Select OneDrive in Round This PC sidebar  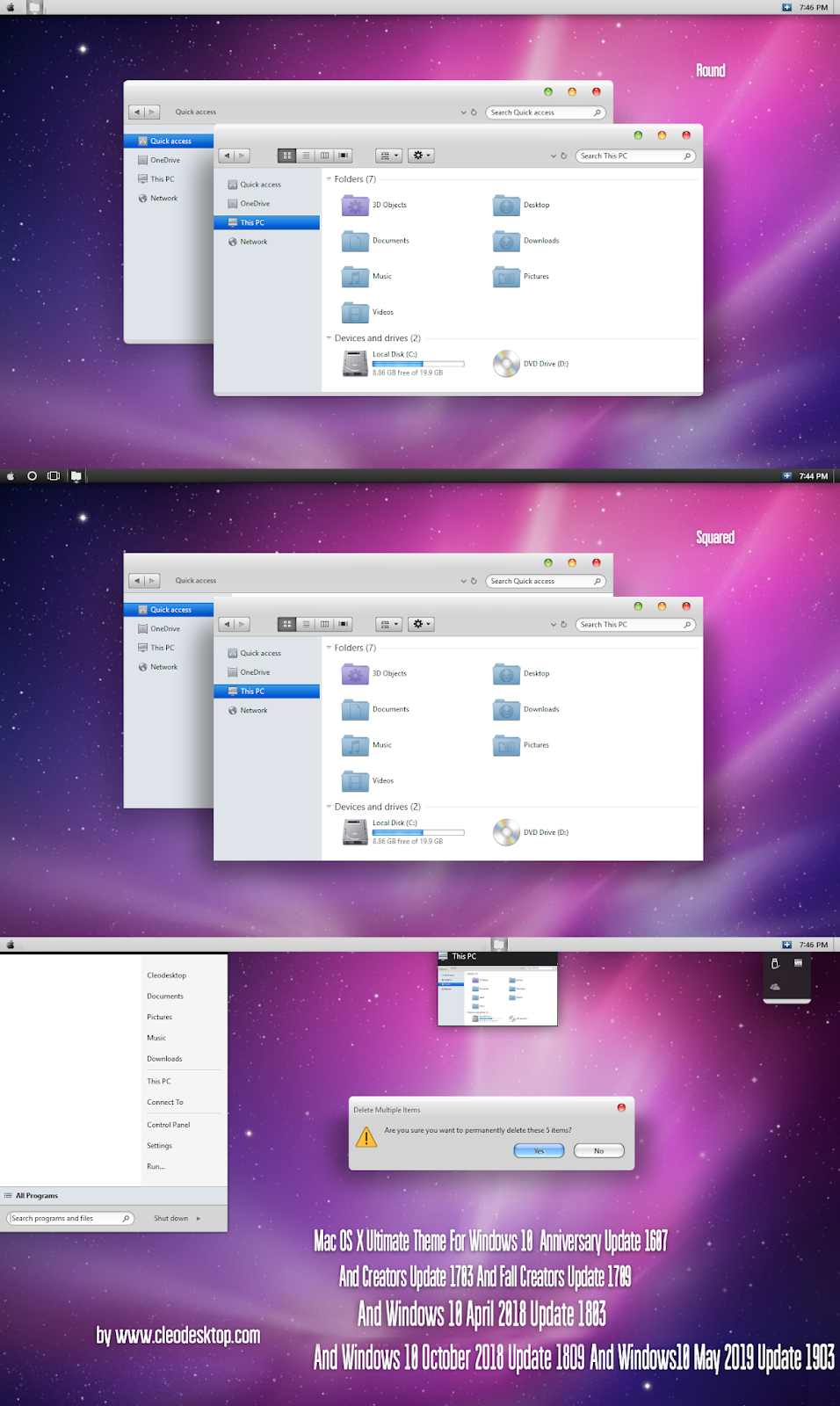click(x=267, y=204)
